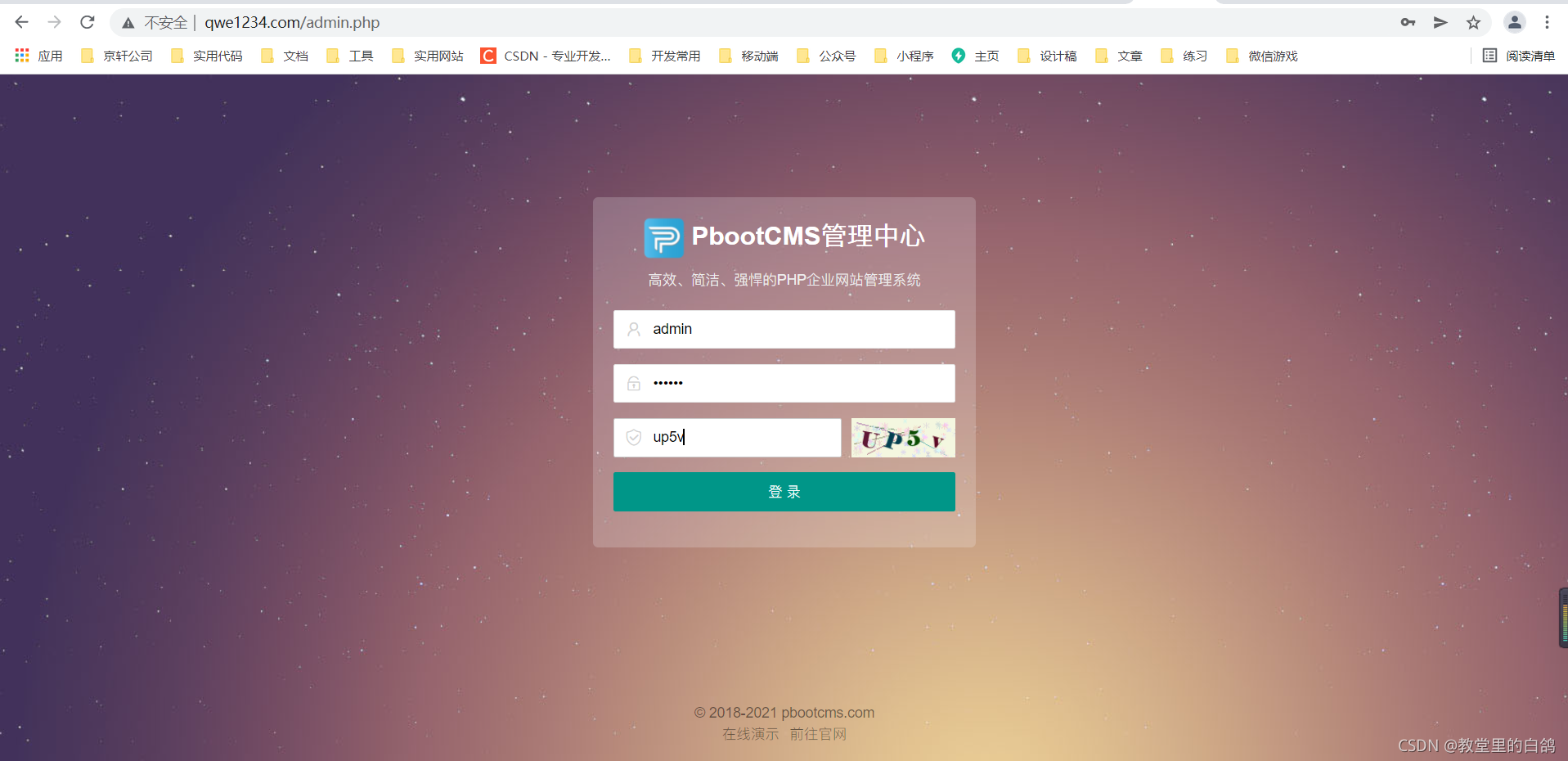This screenshot has height=761, width=1568.
Task: Refresh the captcha image UP5v
Action: [x=903, y=438]
